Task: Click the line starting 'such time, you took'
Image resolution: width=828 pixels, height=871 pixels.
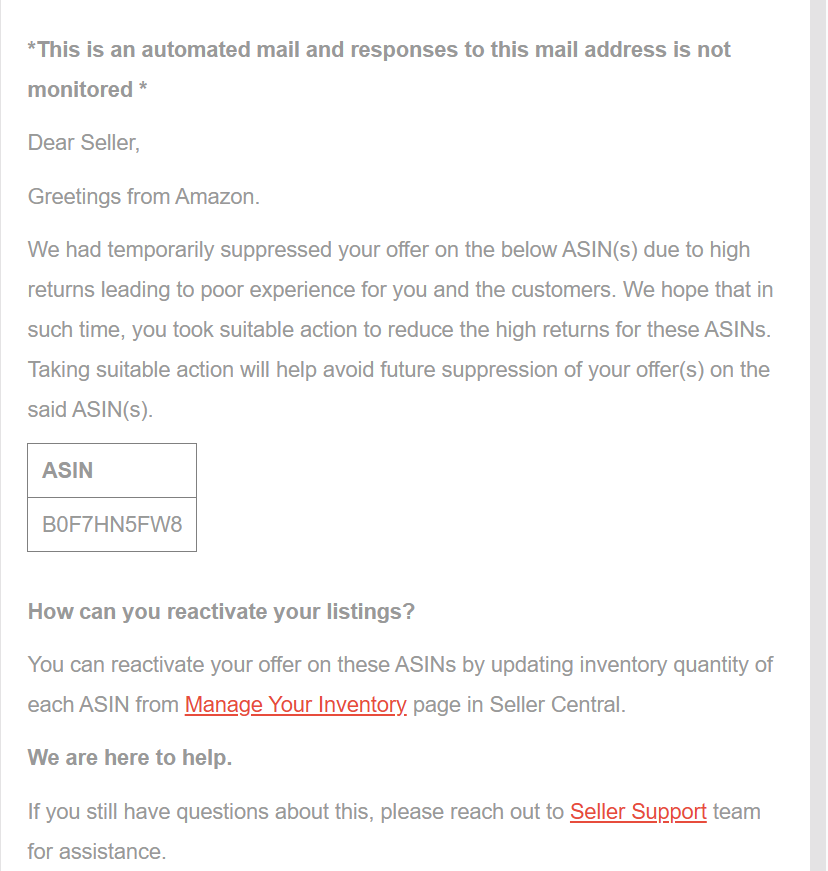Action: (x=399, y=330)
